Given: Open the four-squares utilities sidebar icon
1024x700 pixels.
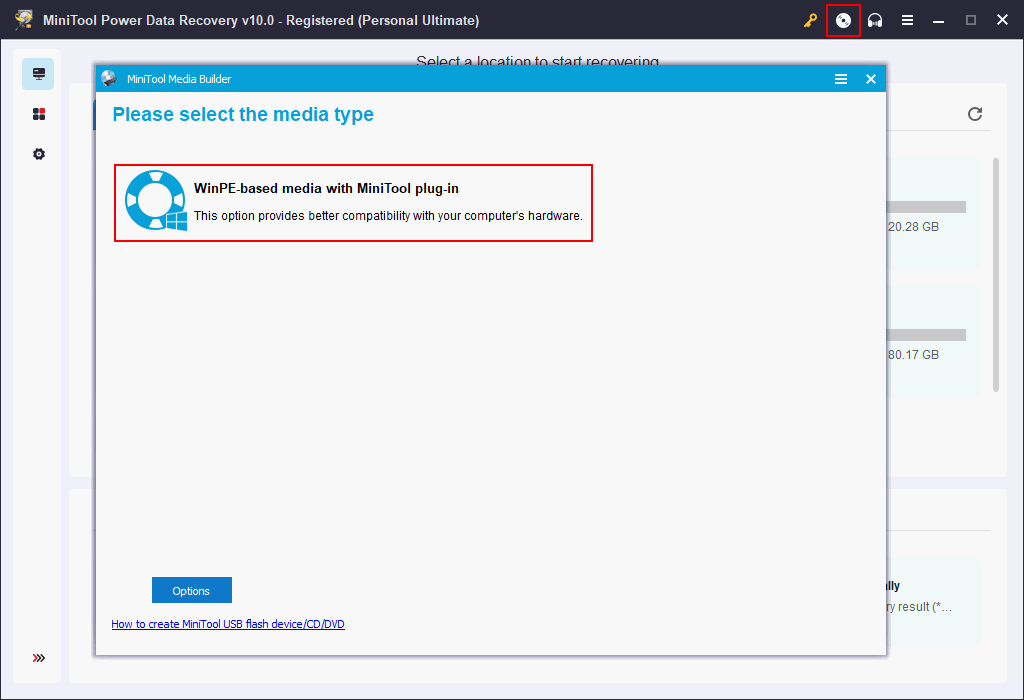Looking at the screenshot, I should click(39, 114).
